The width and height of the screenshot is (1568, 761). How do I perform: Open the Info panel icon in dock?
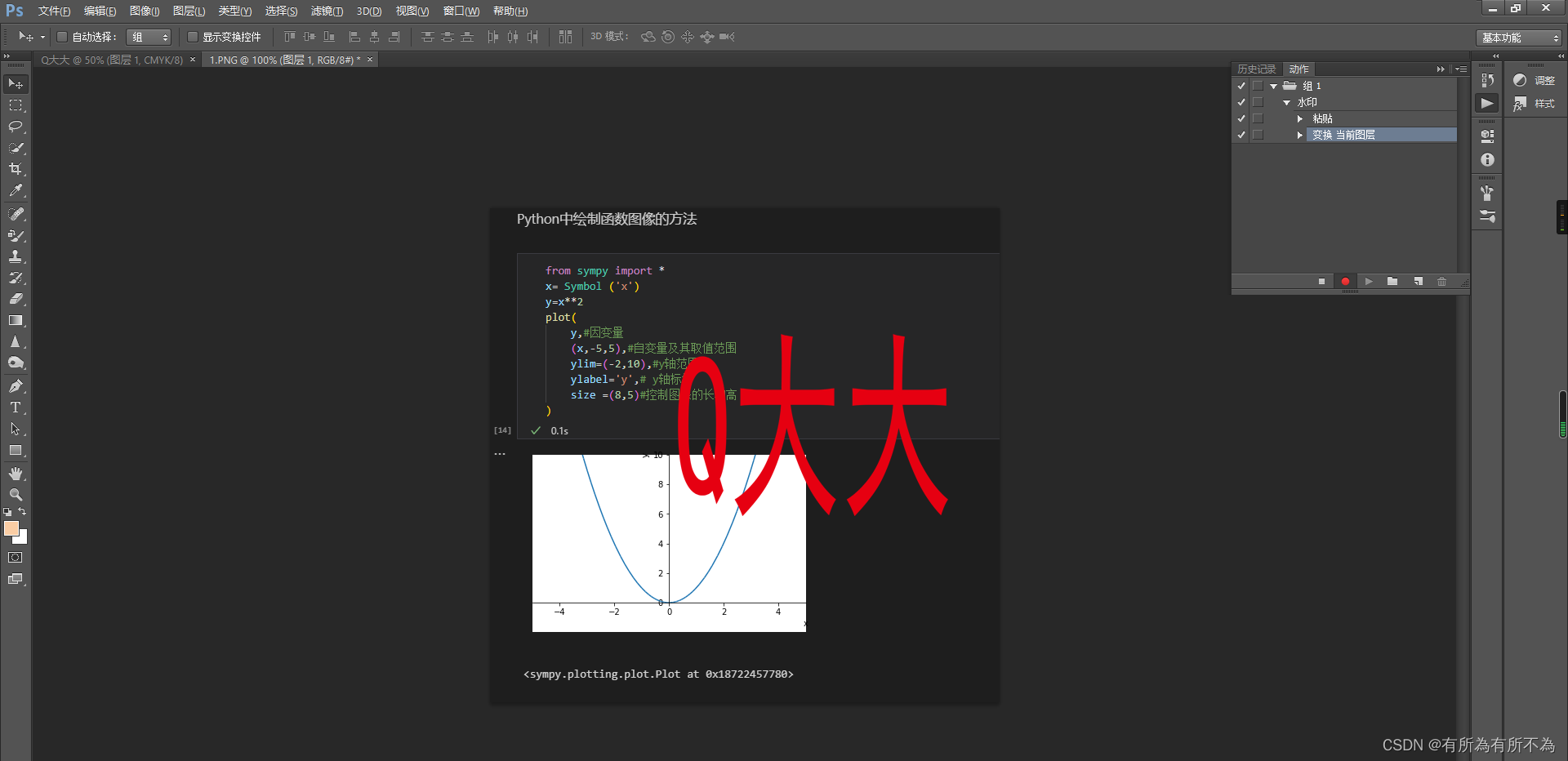click(x=1487, y=160)
